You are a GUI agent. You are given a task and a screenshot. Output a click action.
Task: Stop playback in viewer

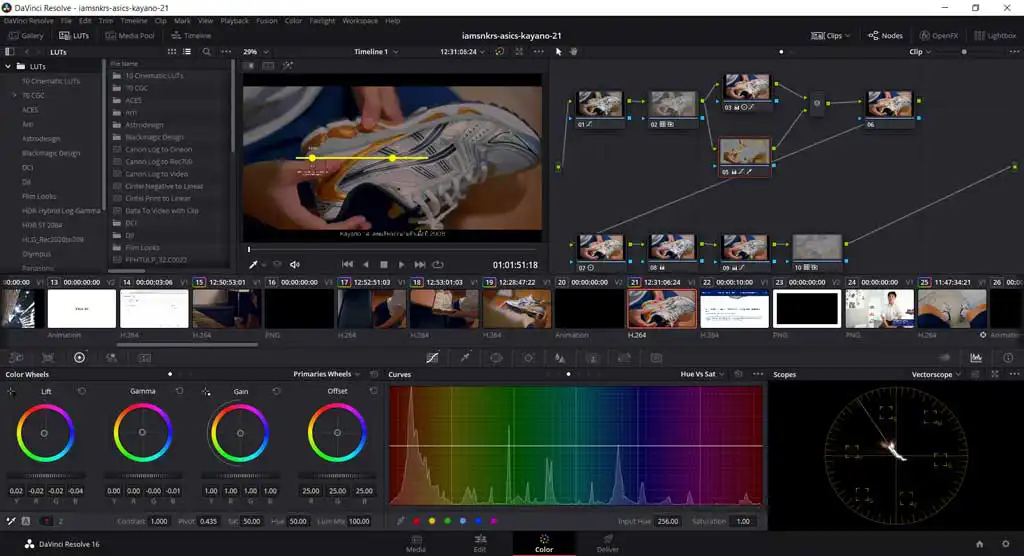(x=384, y=265)
